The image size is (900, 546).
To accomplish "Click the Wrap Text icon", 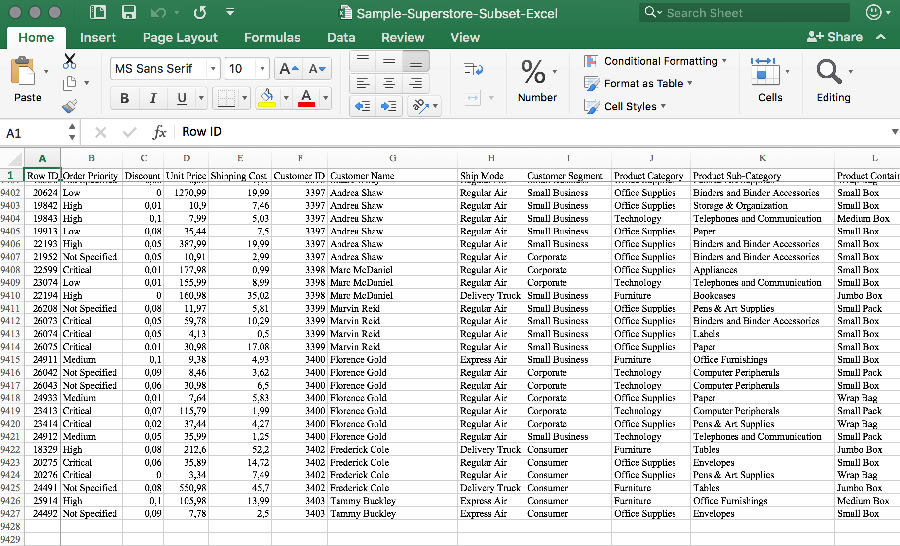I will tap(474, 69).
